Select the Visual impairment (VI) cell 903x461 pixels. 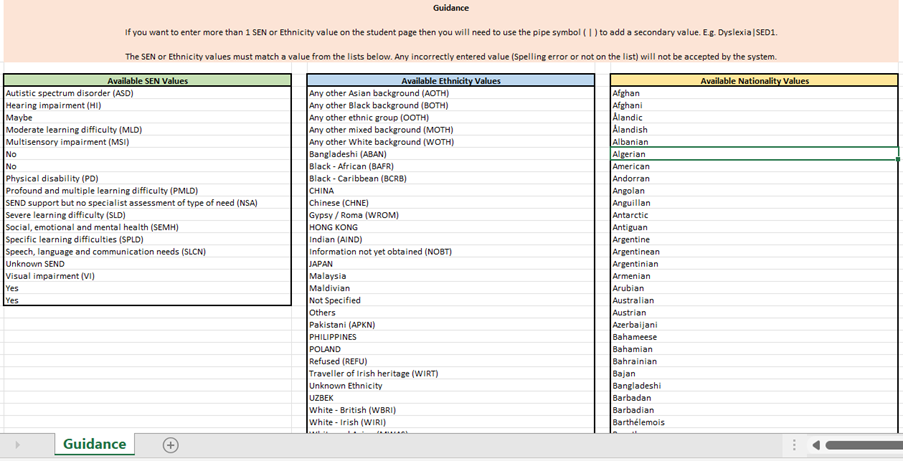(x=147, y=276)
